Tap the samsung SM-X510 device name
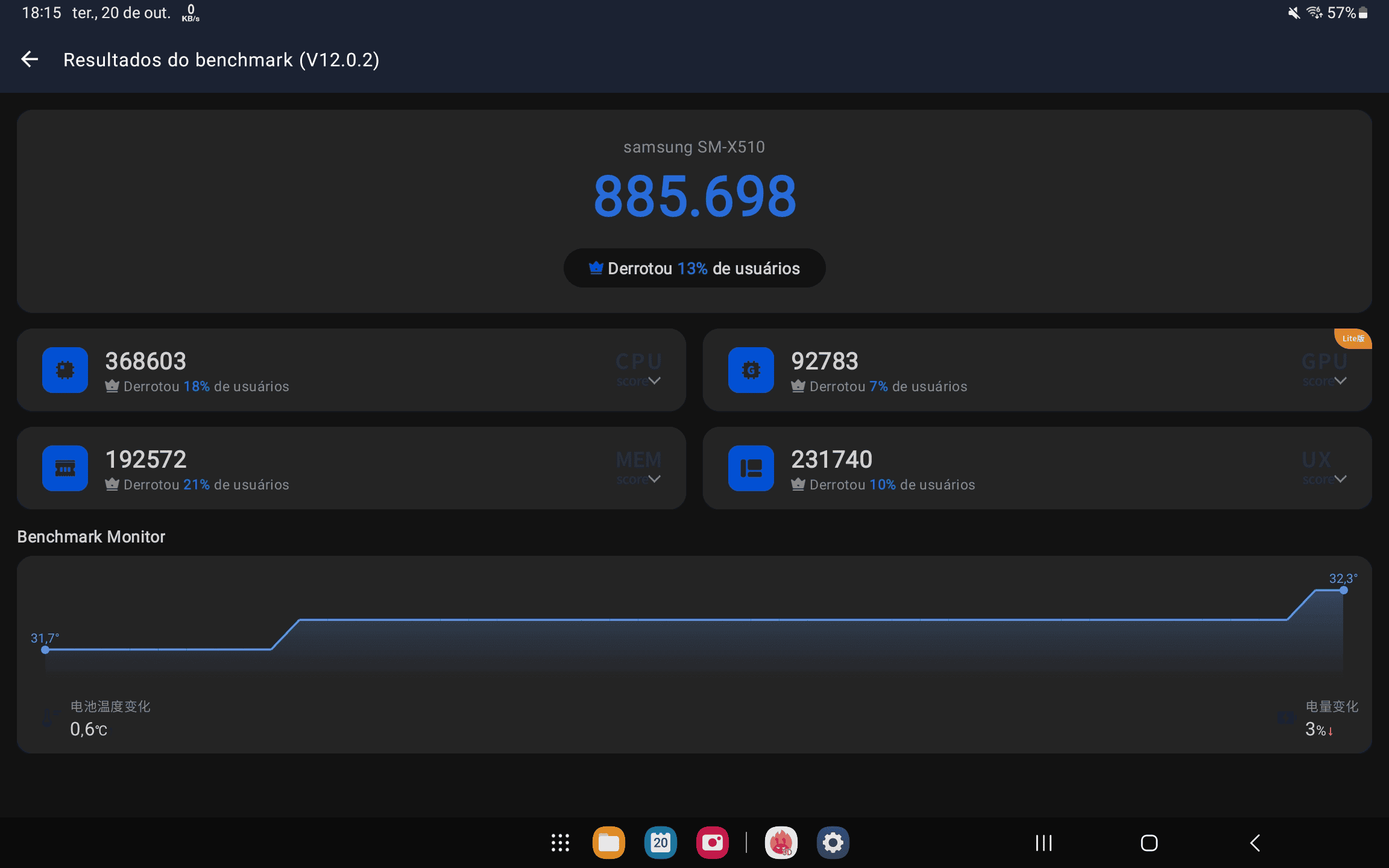This screenshot has height=868, width=1389. (x=694, y=147)
